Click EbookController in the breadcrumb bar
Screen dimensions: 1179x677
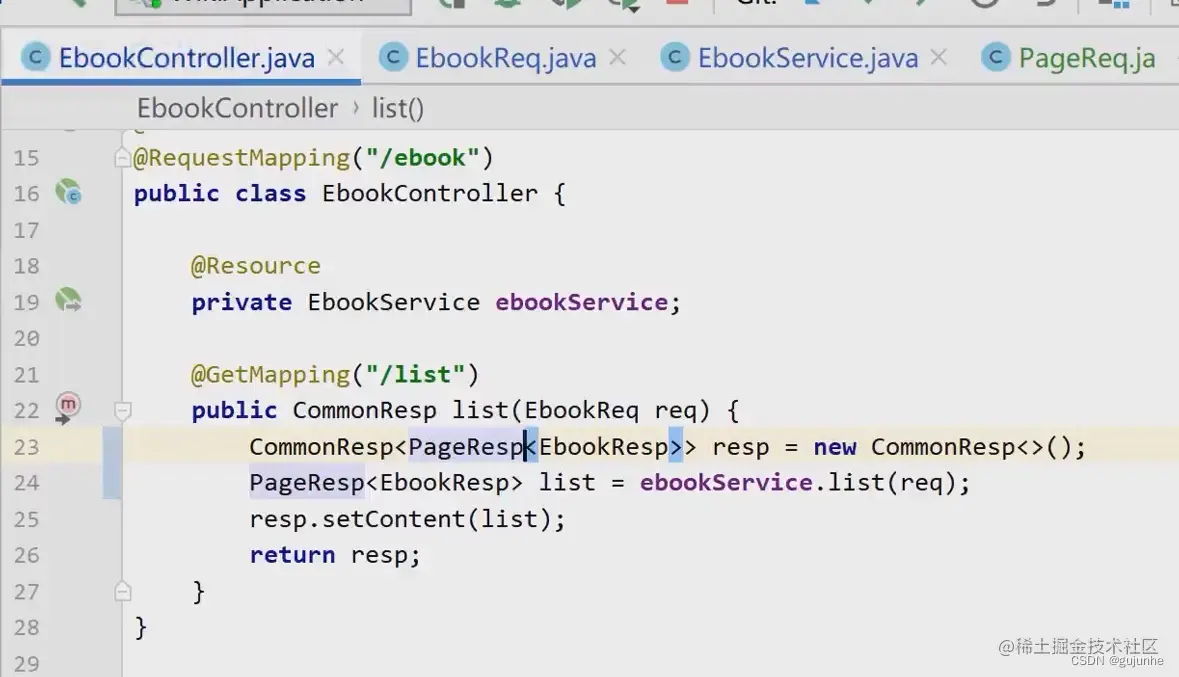[x=237, y=108]
